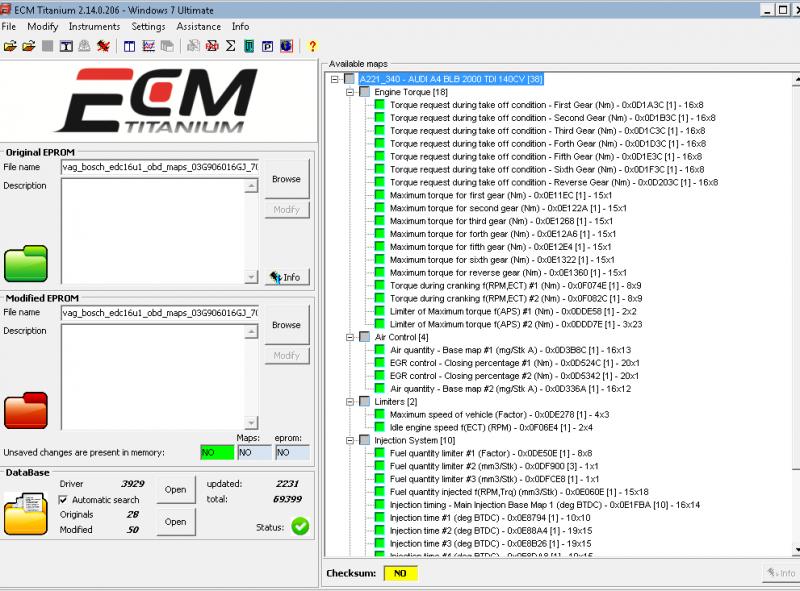Click the green Status checkmark icon
Screen dimensions: 800x591
(300, 526)
